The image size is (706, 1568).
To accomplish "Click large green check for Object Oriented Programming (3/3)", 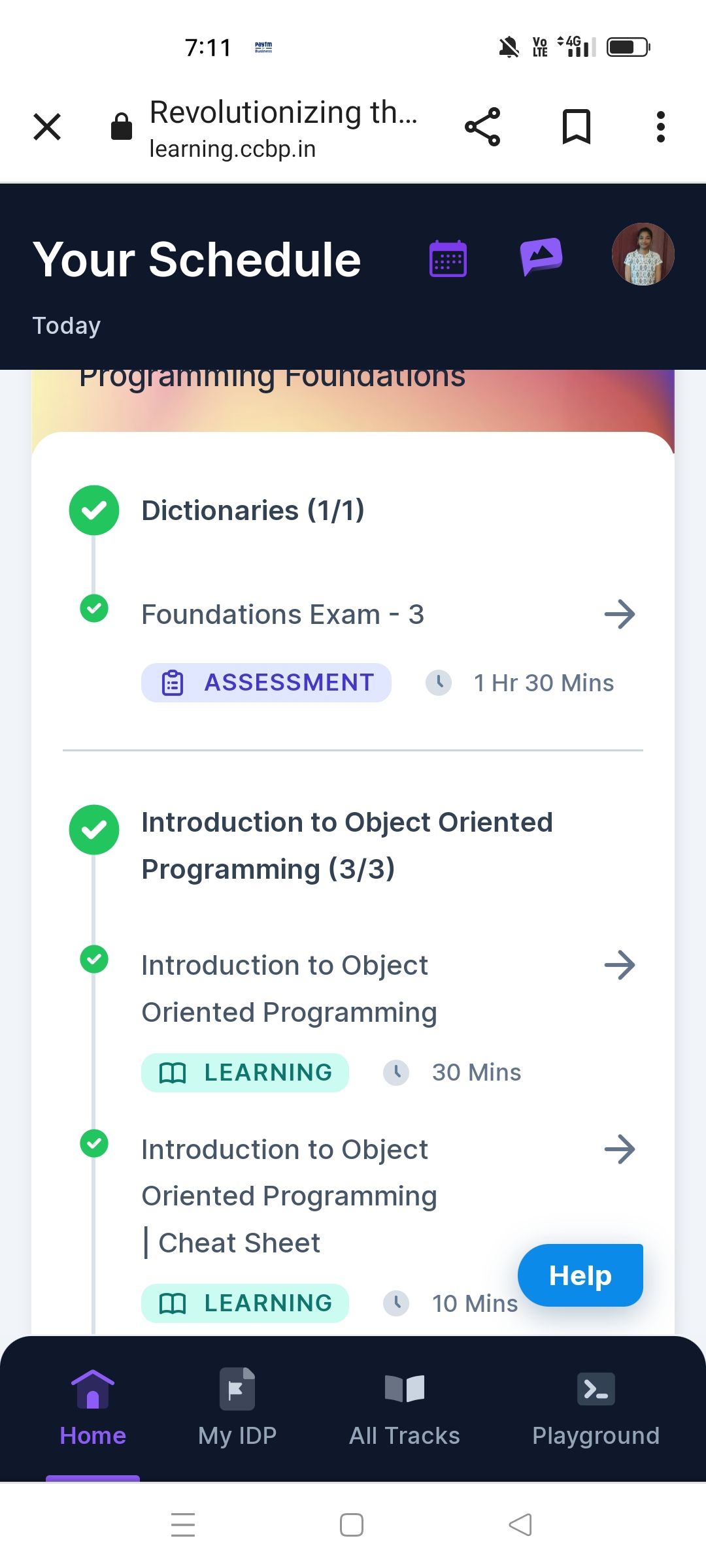I will pyautogui.click(x=94, y=830).
